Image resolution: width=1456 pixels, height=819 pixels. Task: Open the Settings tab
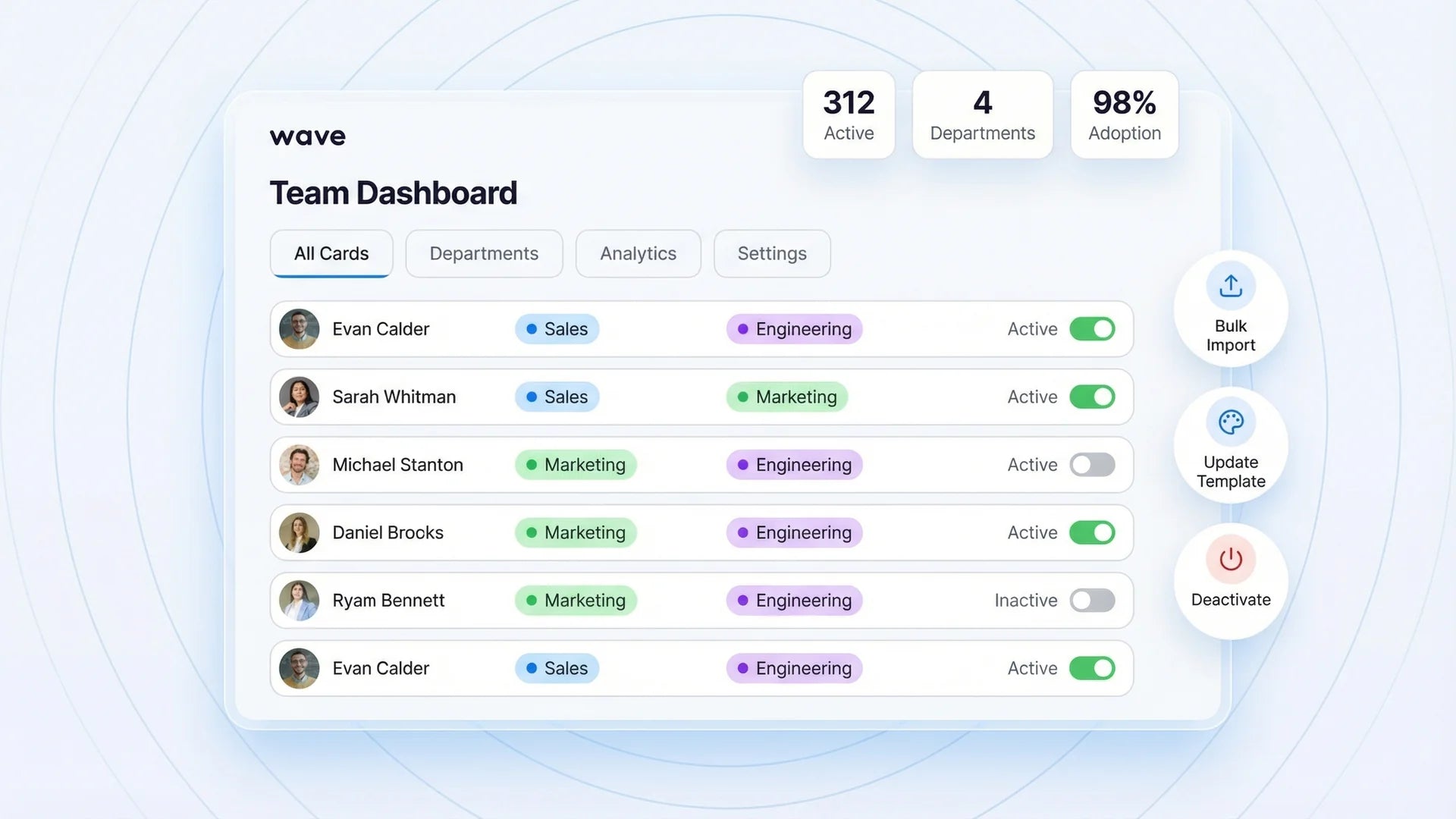[772, 253]
